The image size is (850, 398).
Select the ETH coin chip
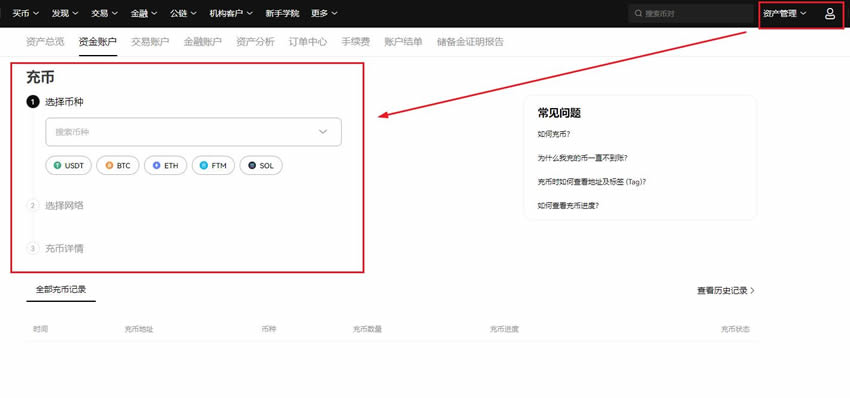click(165, 165)
